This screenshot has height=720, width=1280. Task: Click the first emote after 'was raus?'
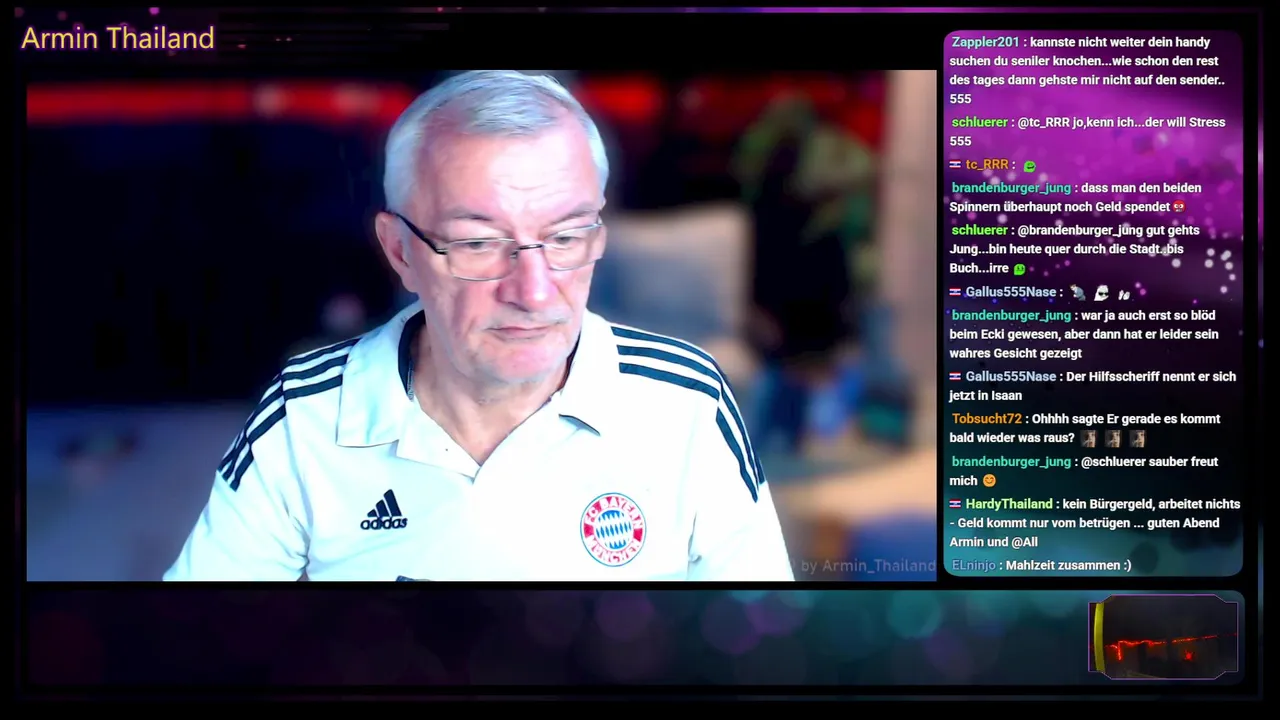pyautogui.click(x=1088, y=438)
